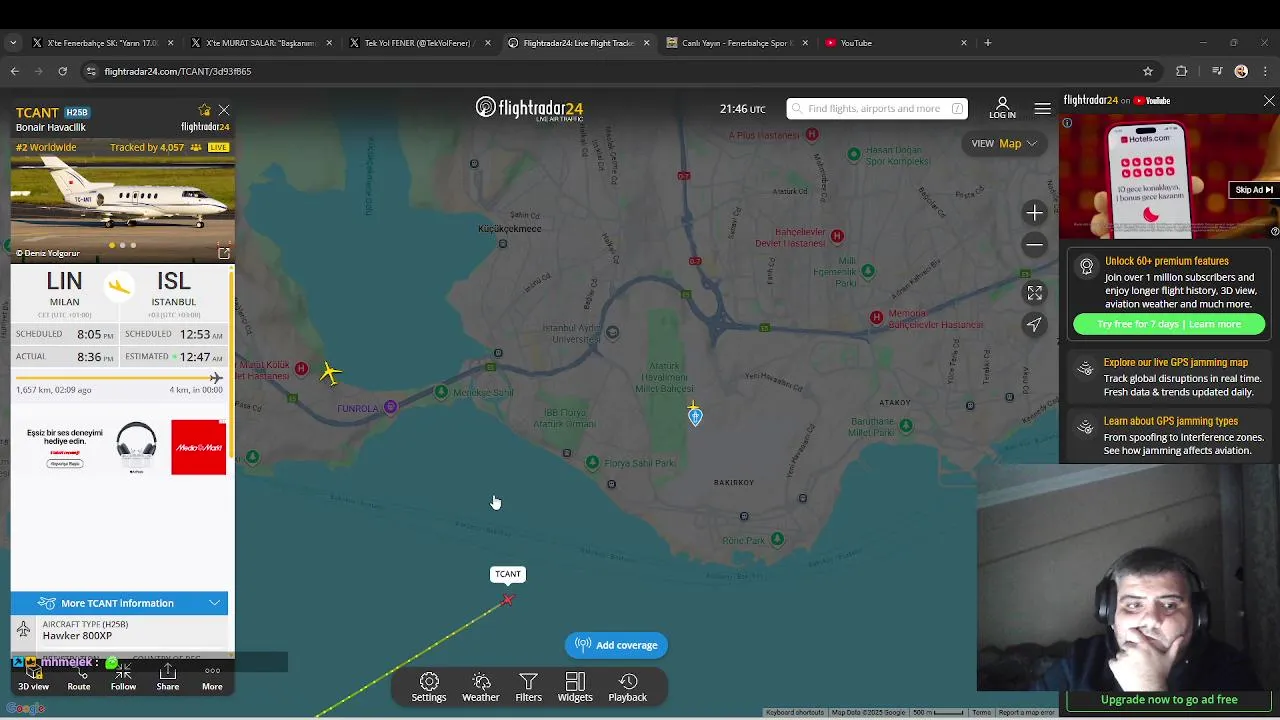The width and height of the screenshot is (1280, 720).
Task: Switch to the Fenerbahçe SK X tab
Action: pyautogui.click(x=102, y=43)
